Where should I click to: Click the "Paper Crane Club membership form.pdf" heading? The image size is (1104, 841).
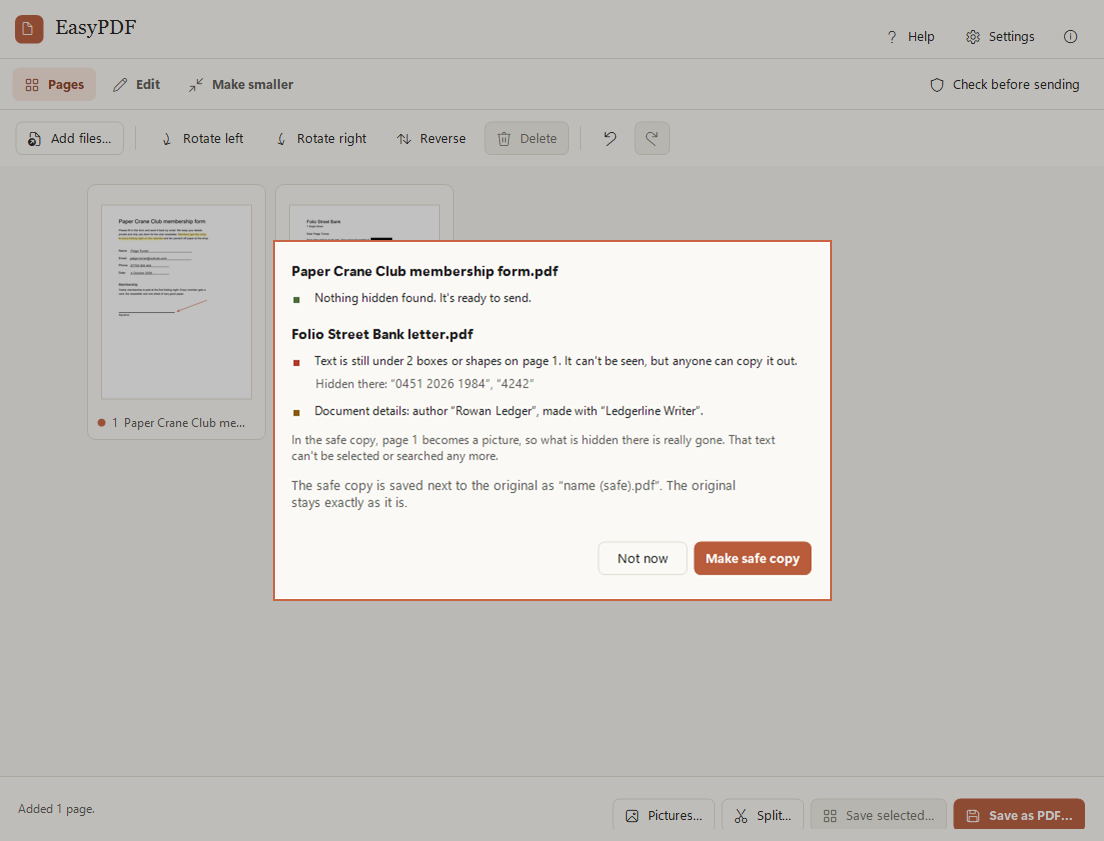pos(425,271)
